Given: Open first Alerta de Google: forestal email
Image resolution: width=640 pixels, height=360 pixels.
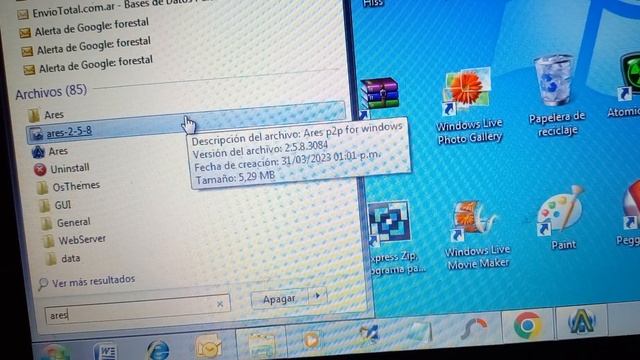Looking at the screenshot, I should pyautogui.click(x=84, y=27).
